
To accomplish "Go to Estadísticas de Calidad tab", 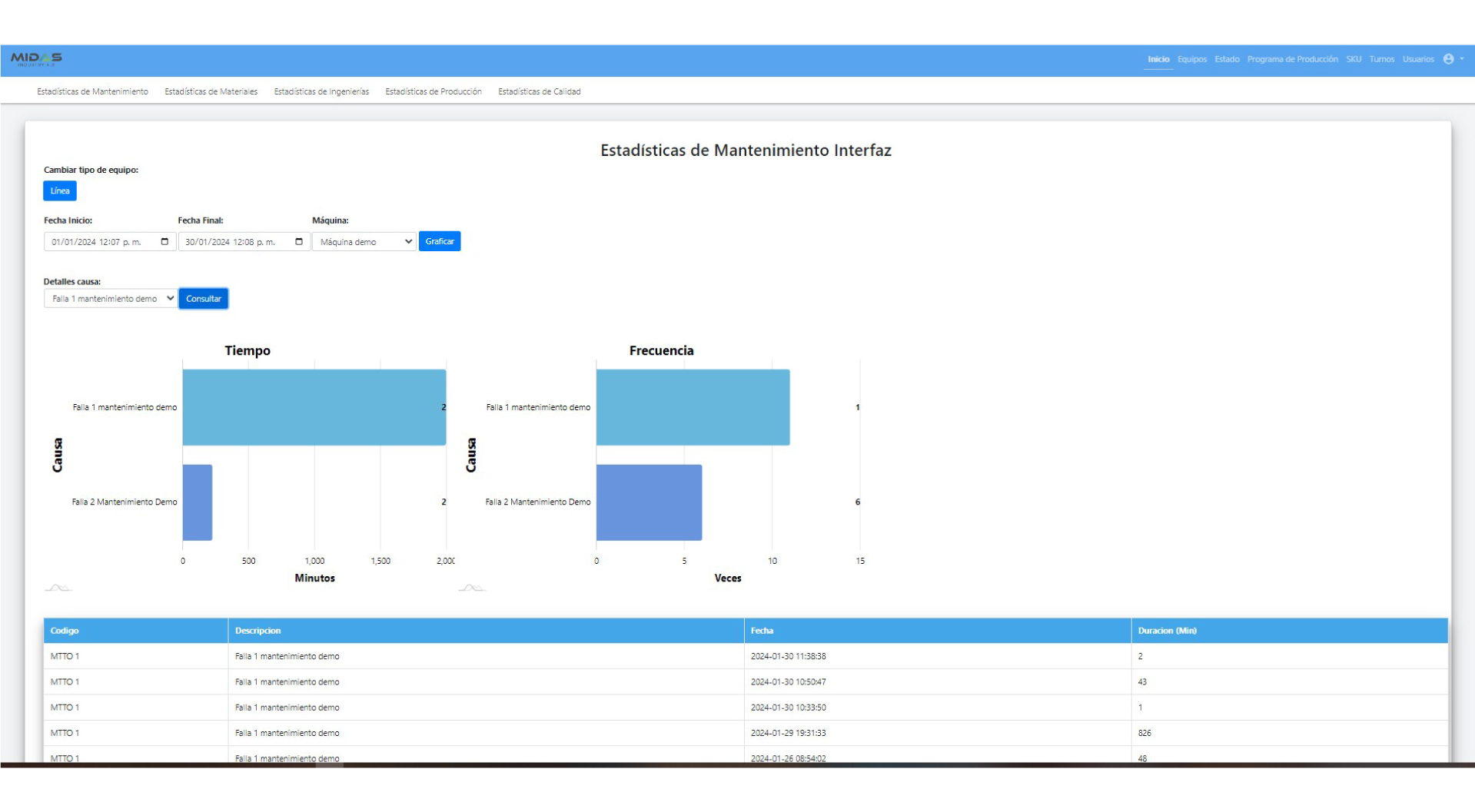I will (539, 91).
